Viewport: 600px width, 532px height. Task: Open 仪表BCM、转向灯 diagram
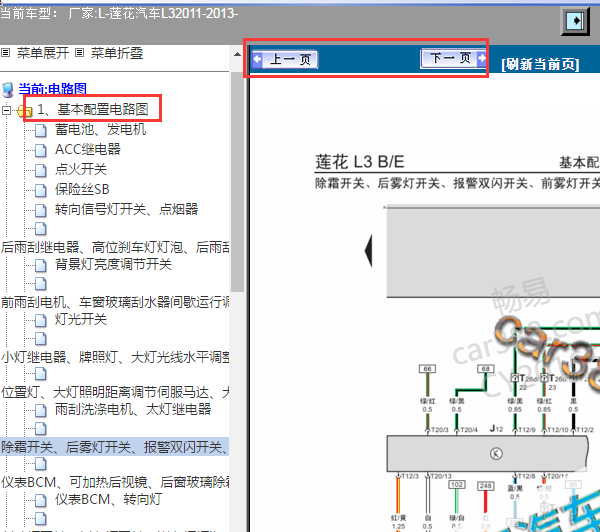[108, 499]
